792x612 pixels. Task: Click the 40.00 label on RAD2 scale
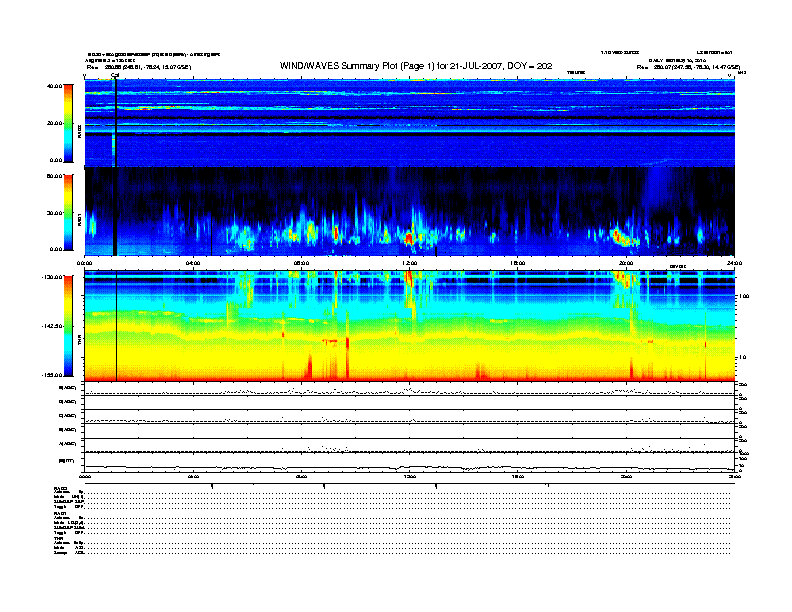point(54,86)
